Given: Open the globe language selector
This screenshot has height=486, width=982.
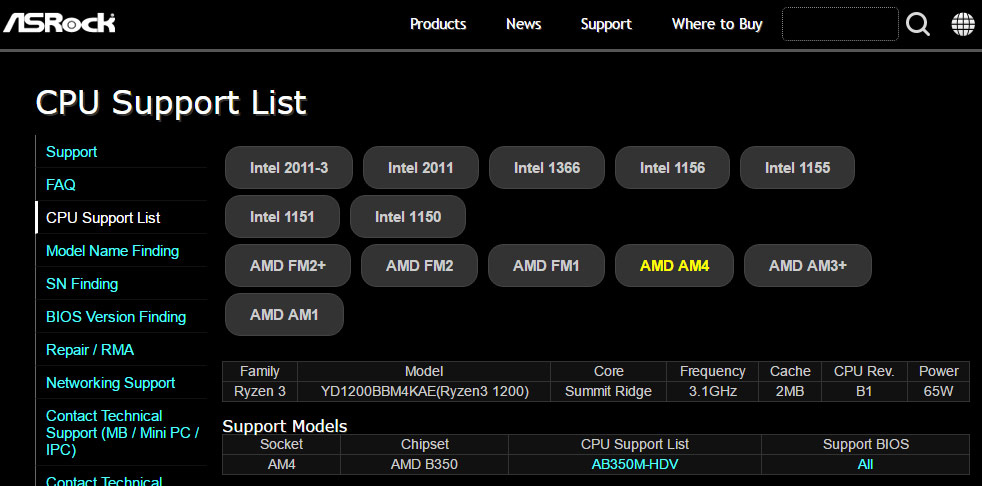Looking at the screenshot, I should point(963,24).
